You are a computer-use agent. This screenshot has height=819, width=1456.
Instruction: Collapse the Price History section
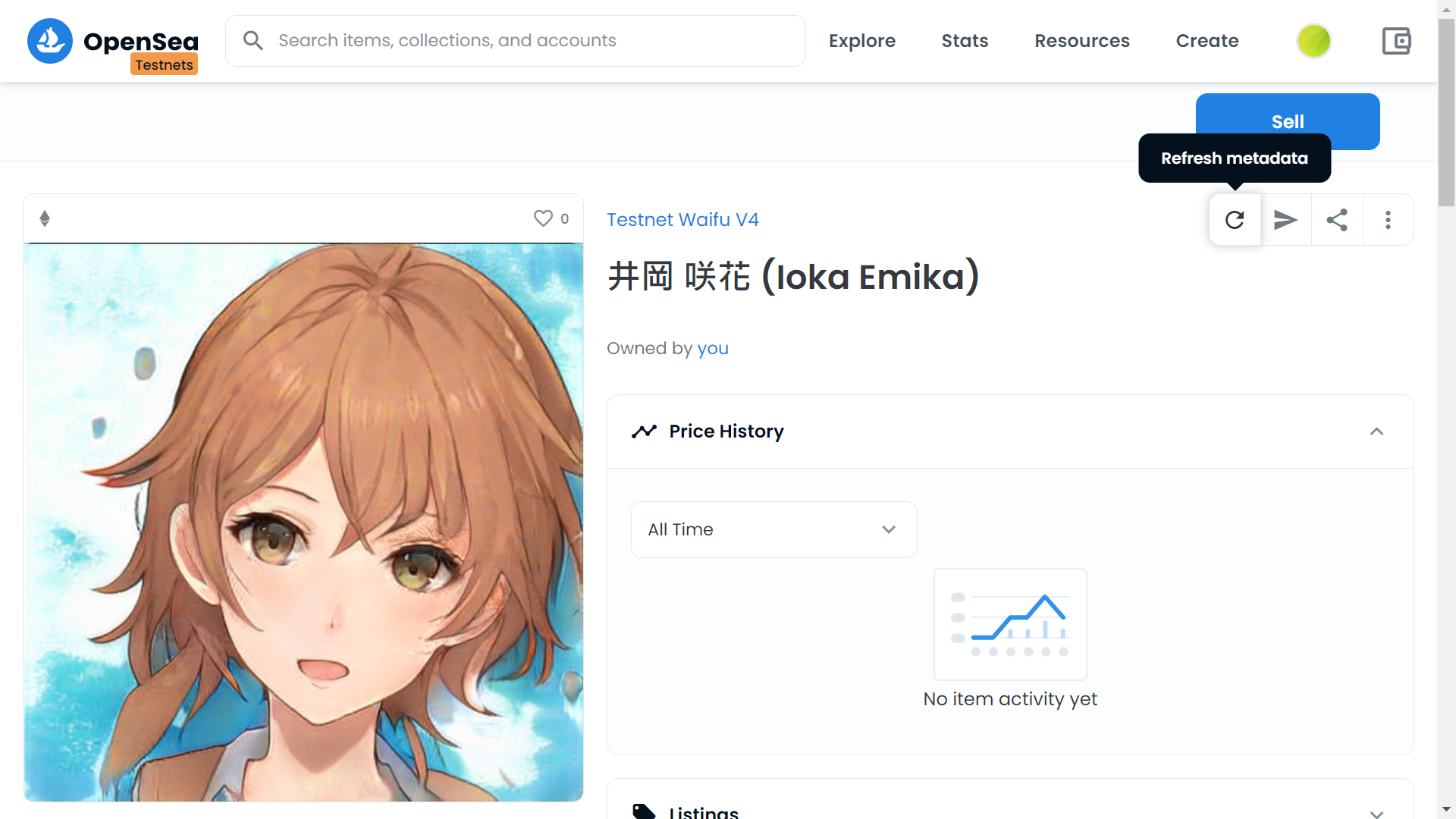click(1376, 431)
